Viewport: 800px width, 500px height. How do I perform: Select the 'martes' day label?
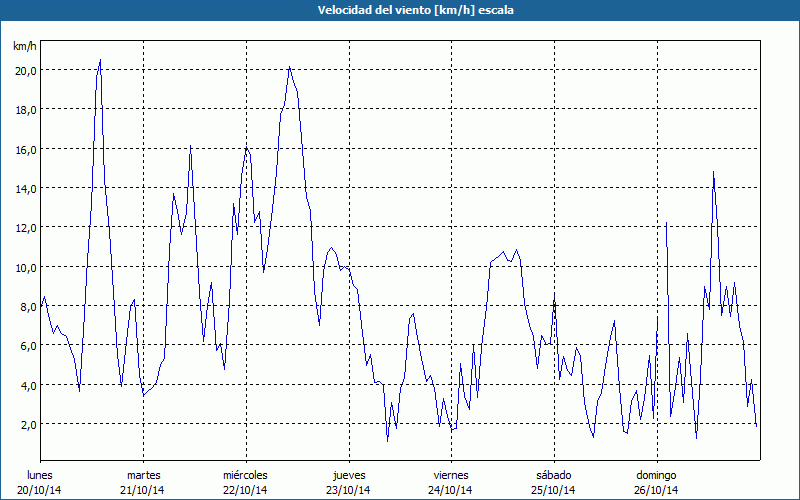coord(143,475)
